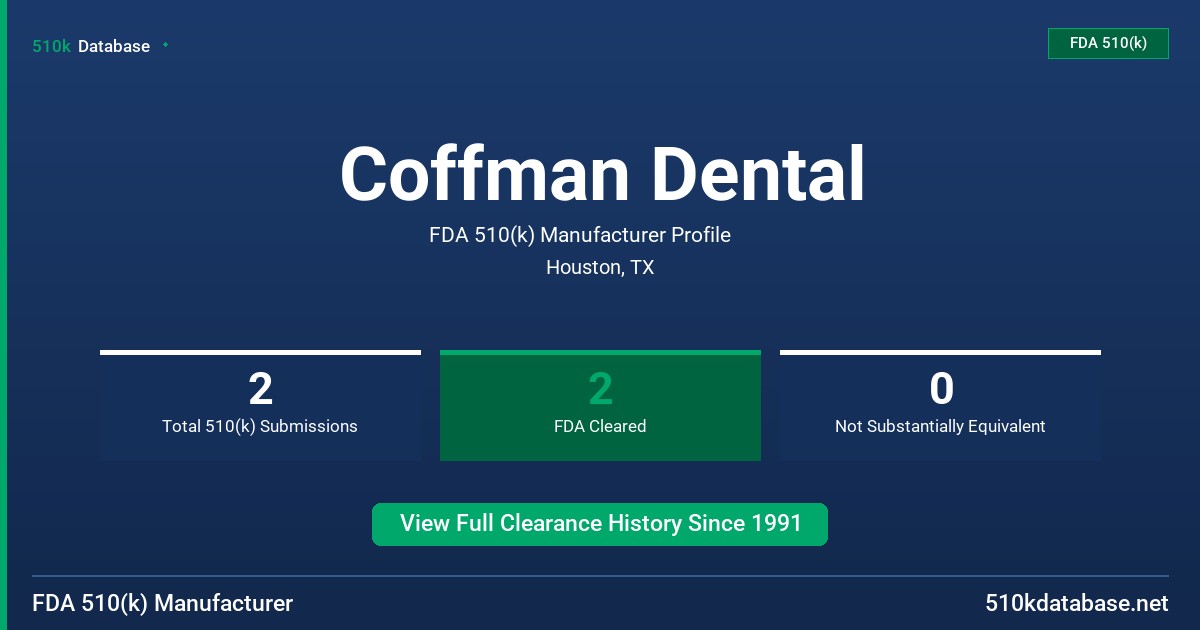Click the Houston, TX location text
The image size is (1200, 630).
click(600, 268)
